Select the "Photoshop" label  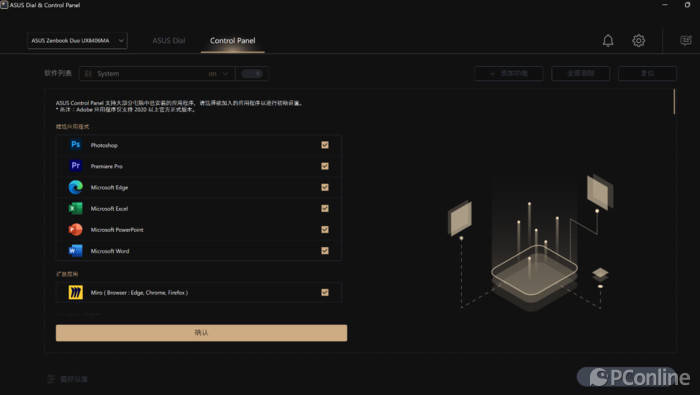pyautogui.click(x=104, y=145)
